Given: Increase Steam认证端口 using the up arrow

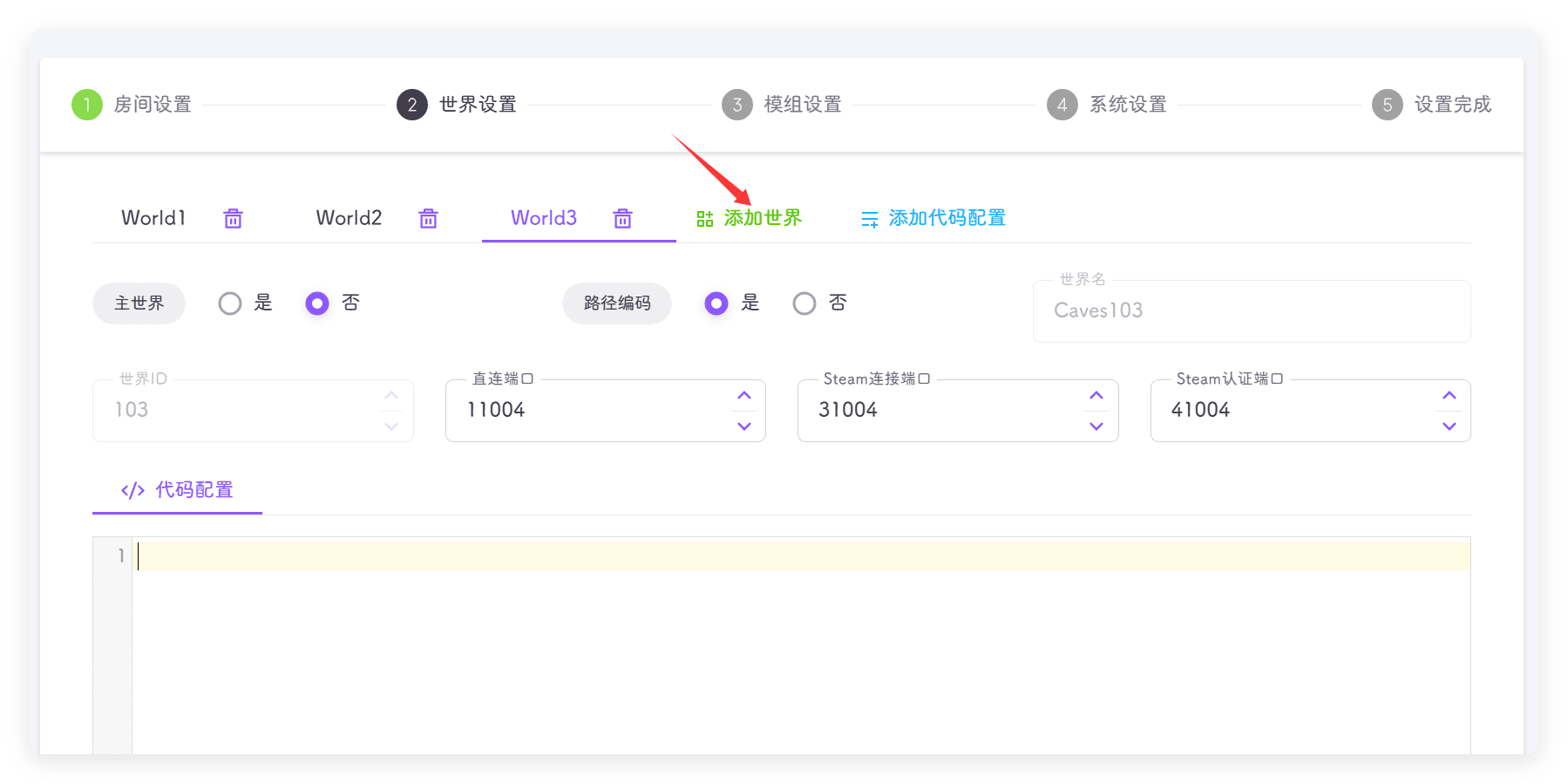Looking at the screenshot, I should 1449,396.
